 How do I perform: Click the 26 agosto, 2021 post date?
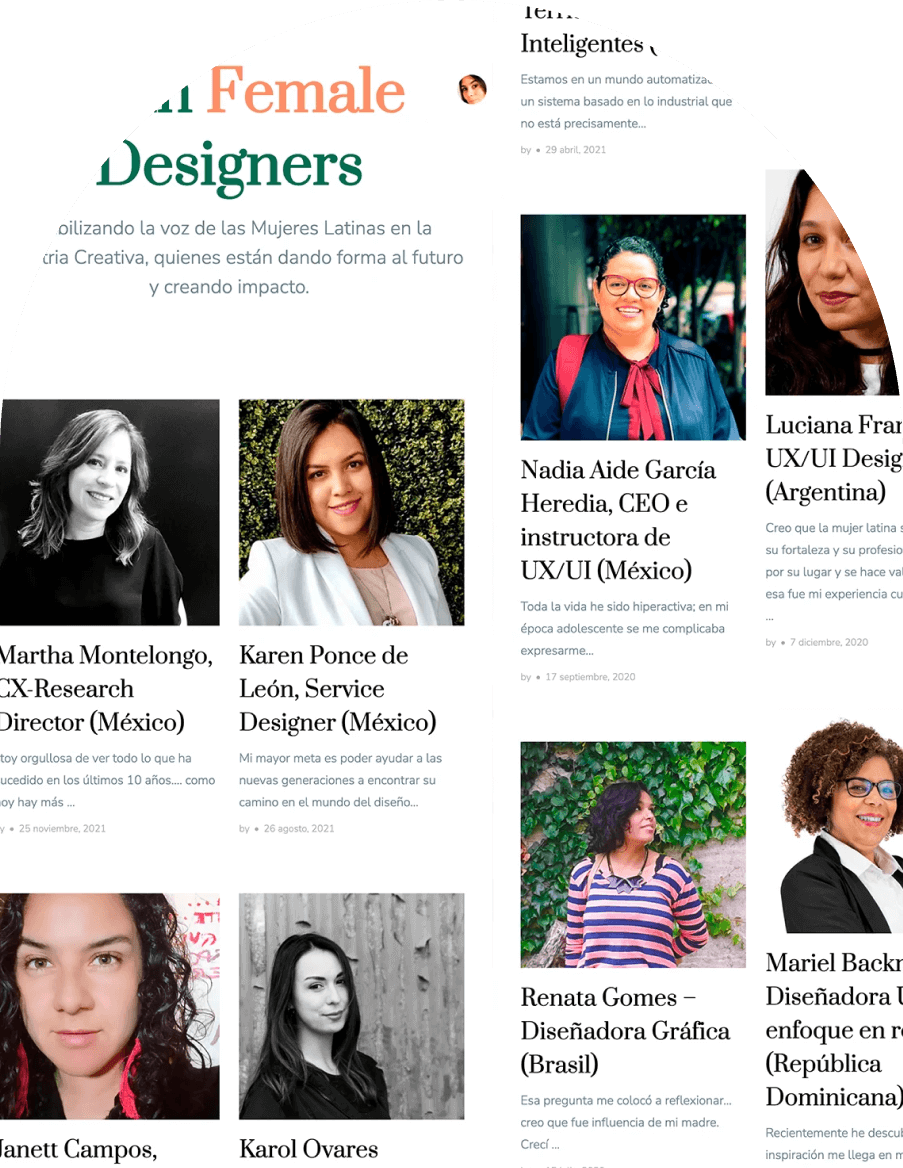click(x=299, y=828)
